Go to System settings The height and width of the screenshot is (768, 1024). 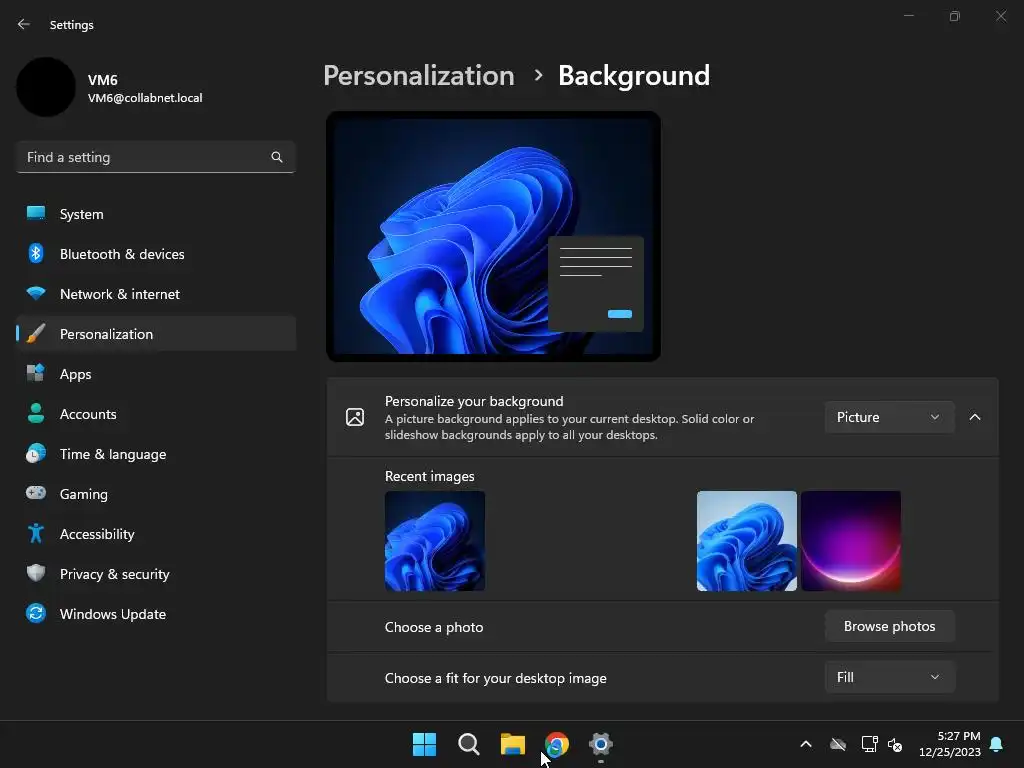(x=155, y=214)
